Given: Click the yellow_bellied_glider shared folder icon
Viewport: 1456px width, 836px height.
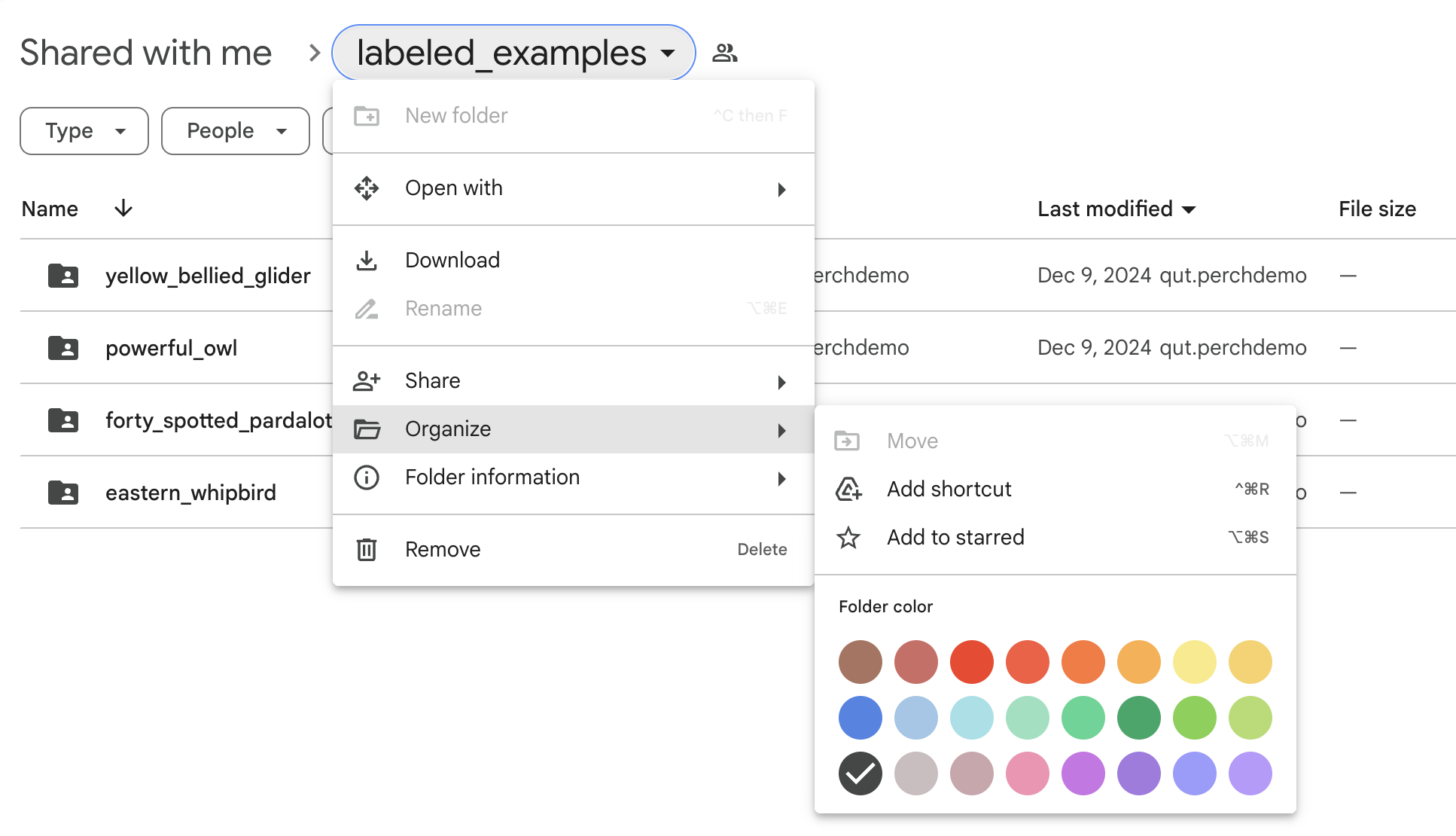Looking at the screenshot, I should coord(63,276).
